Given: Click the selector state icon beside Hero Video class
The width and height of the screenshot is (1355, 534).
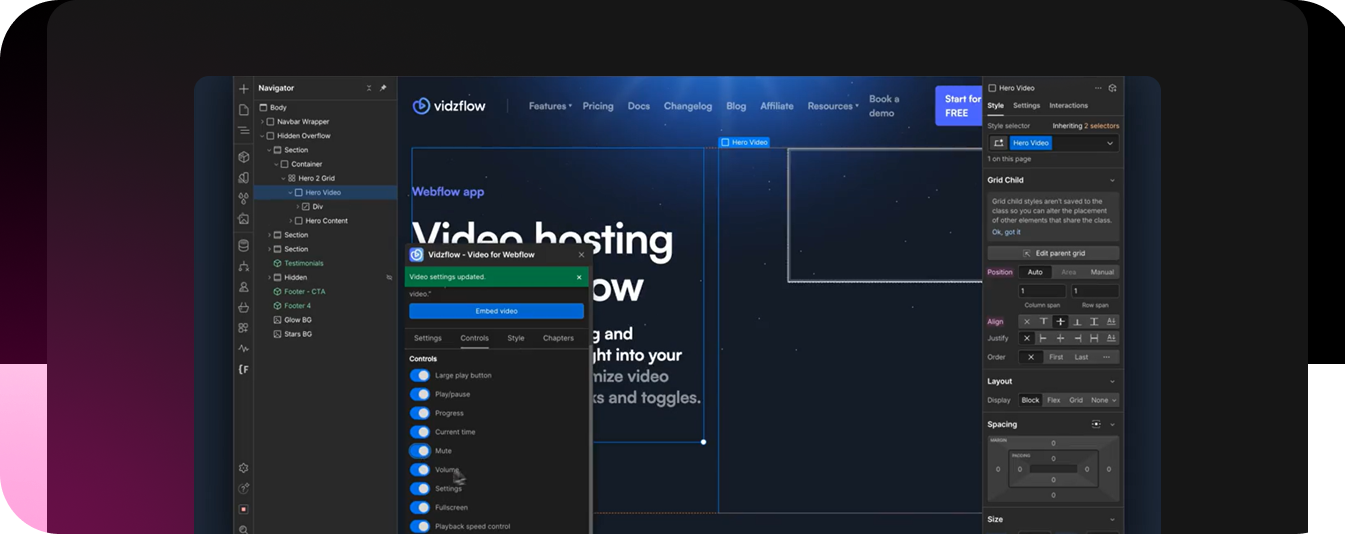Looking at the screenshot, I should (x=998, y=143).
